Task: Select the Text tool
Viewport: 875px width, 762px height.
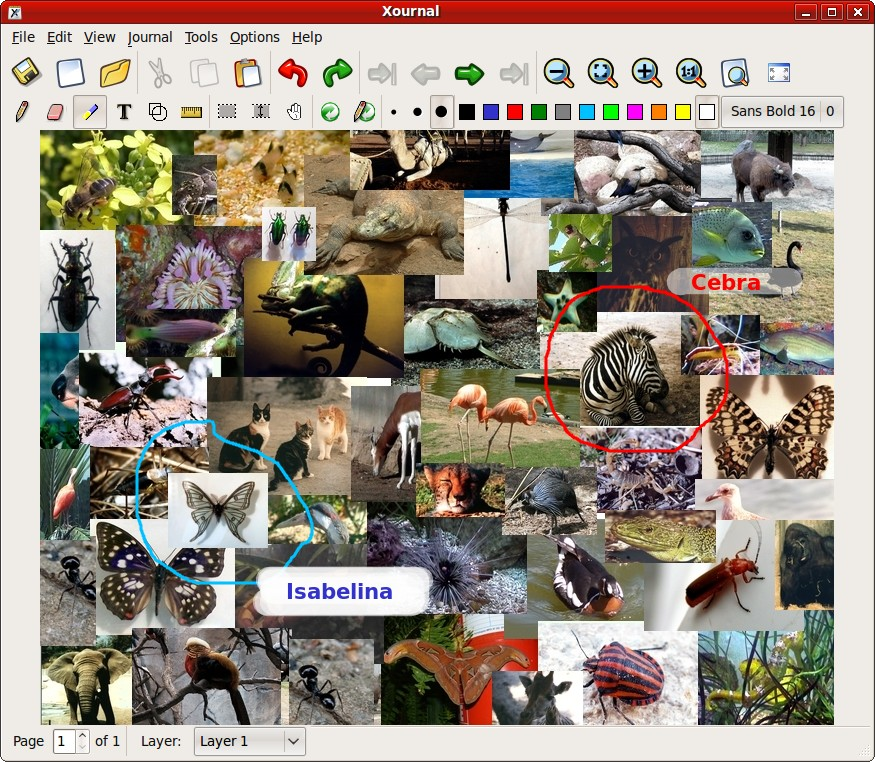Action: [x=124, y=111]
